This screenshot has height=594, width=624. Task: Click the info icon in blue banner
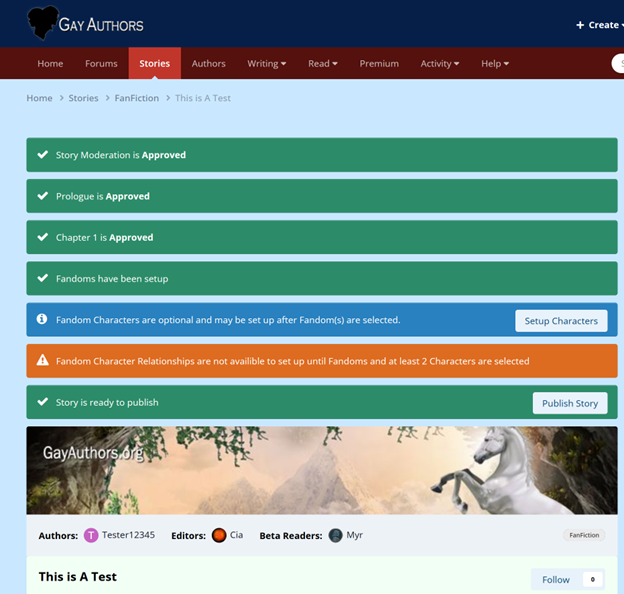[42, 320]
